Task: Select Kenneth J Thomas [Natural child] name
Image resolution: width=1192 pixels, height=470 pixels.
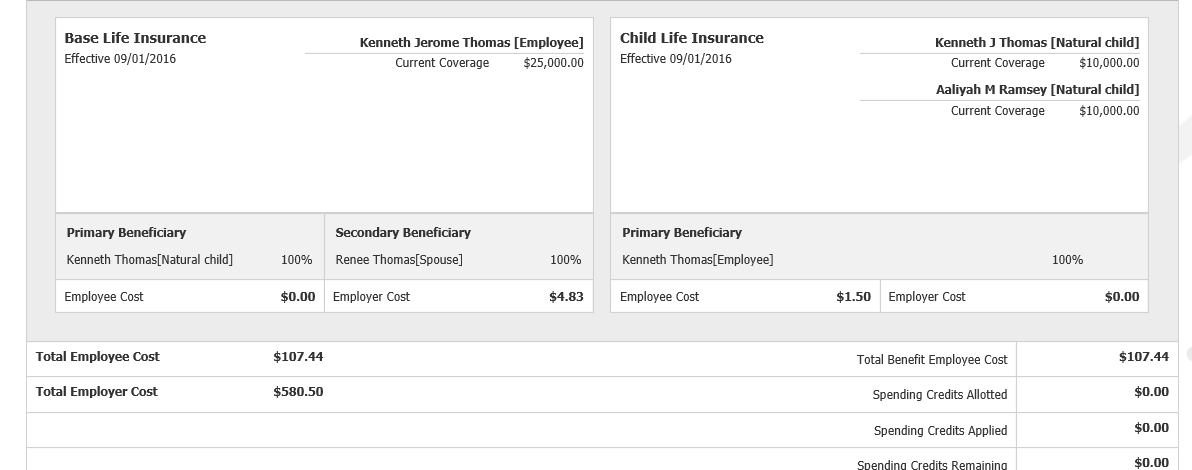Action: coord(1036,43)
